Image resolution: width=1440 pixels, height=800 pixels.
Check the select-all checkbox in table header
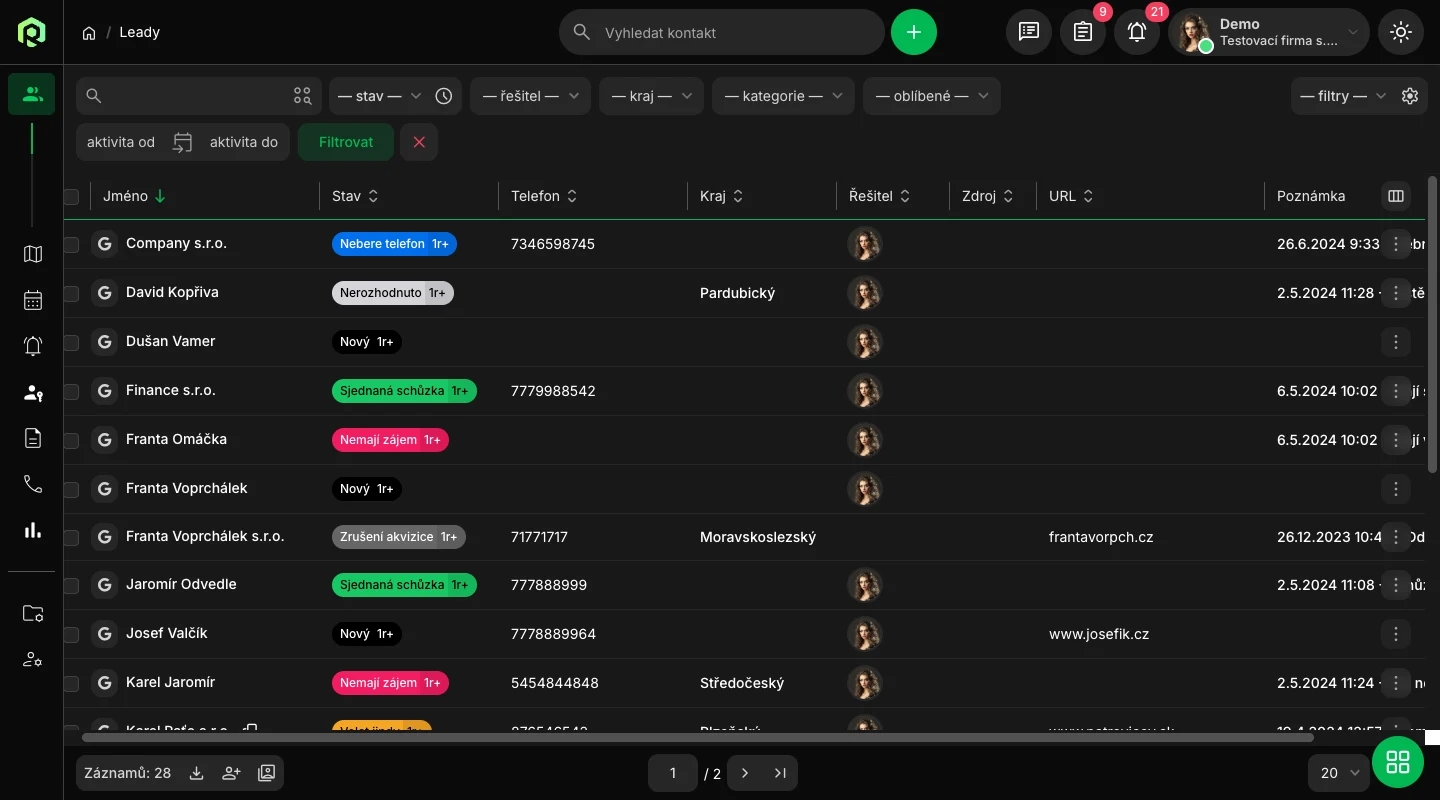click(x=71, y=197)
